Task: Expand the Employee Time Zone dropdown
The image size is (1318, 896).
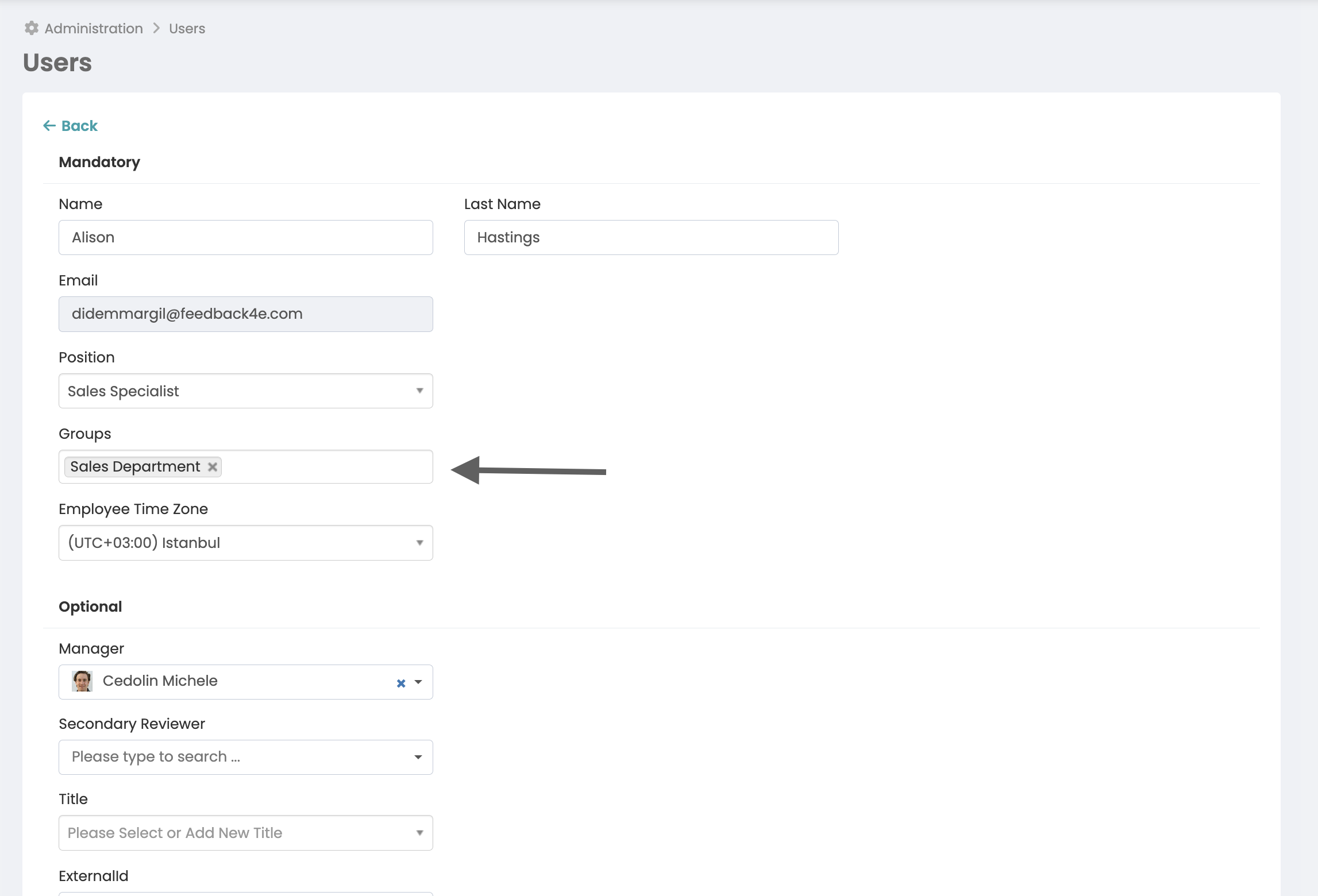Action: pos(419,543)
